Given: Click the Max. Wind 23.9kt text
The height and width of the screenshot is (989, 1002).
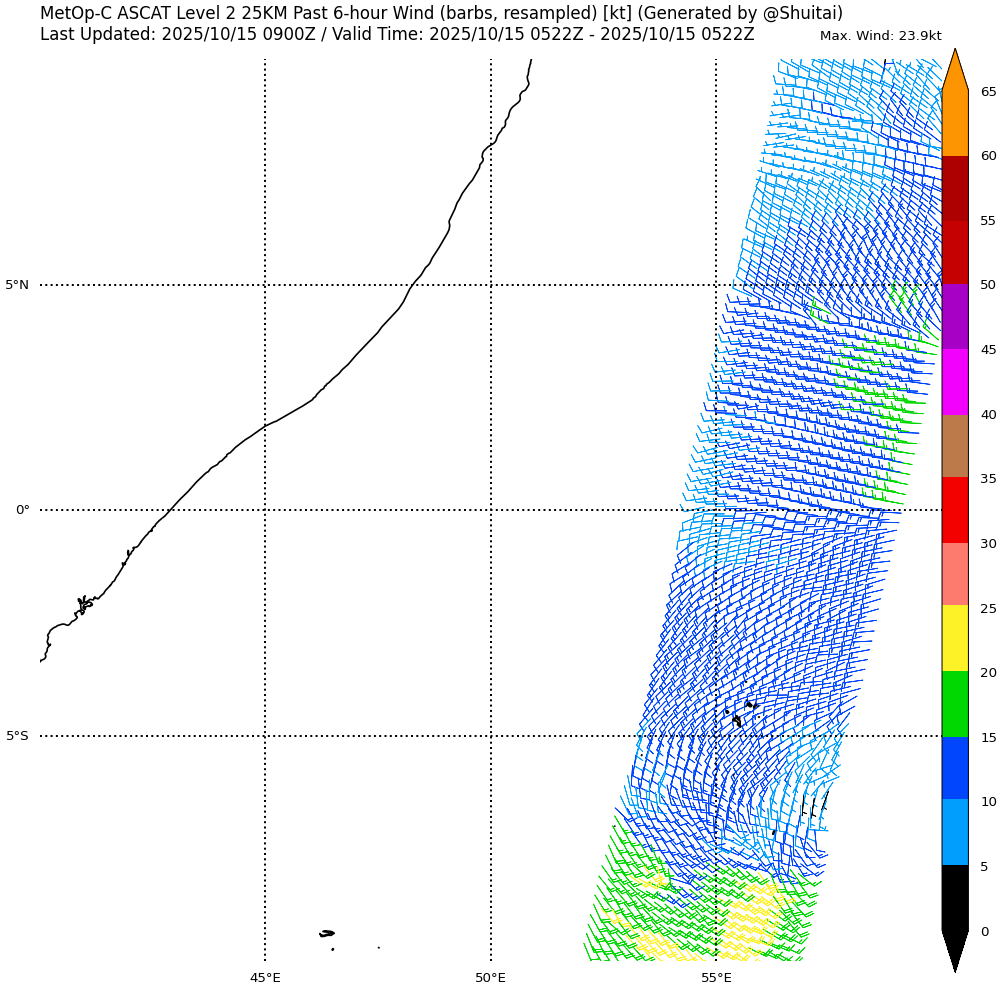Looking at the screenshot, I should 880,36.
